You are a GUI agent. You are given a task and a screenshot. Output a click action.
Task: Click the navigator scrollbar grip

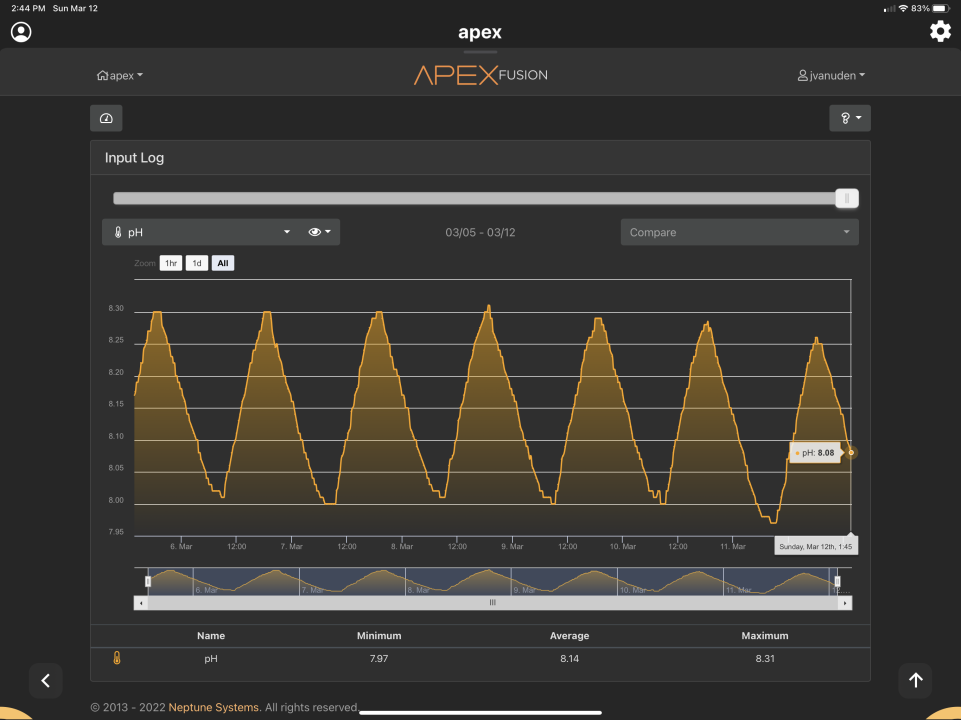493,603
